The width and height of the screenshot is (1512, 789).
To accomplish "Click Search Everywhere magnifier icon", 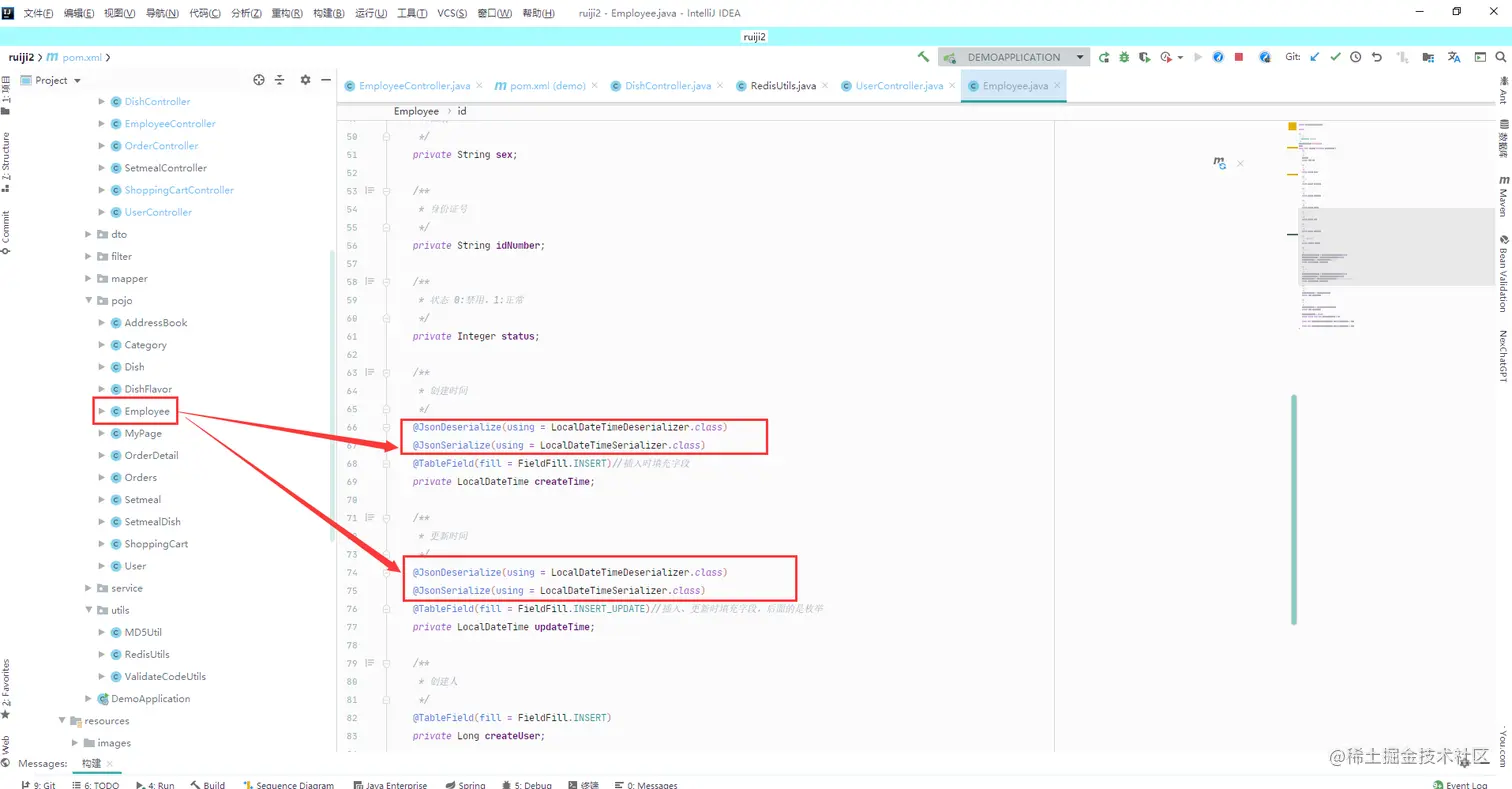I will click(1501, 57).
